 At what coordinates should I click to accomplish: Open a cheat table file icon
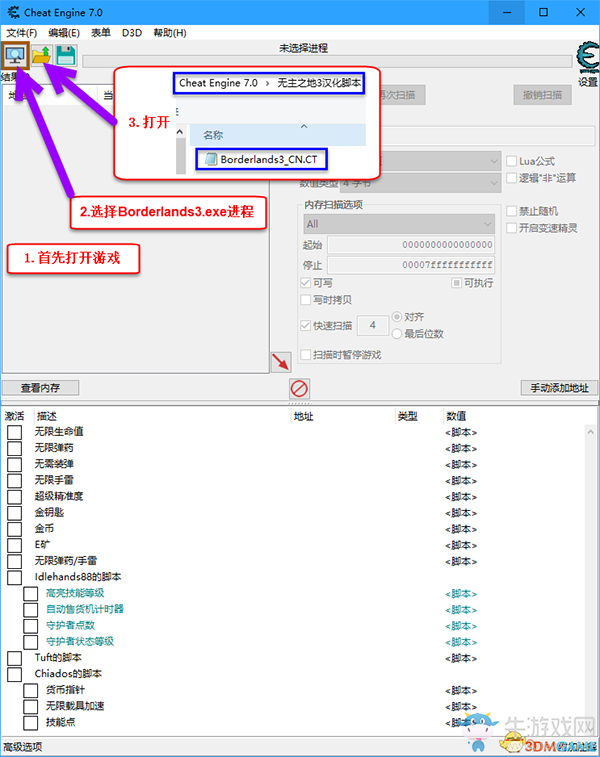42,56
